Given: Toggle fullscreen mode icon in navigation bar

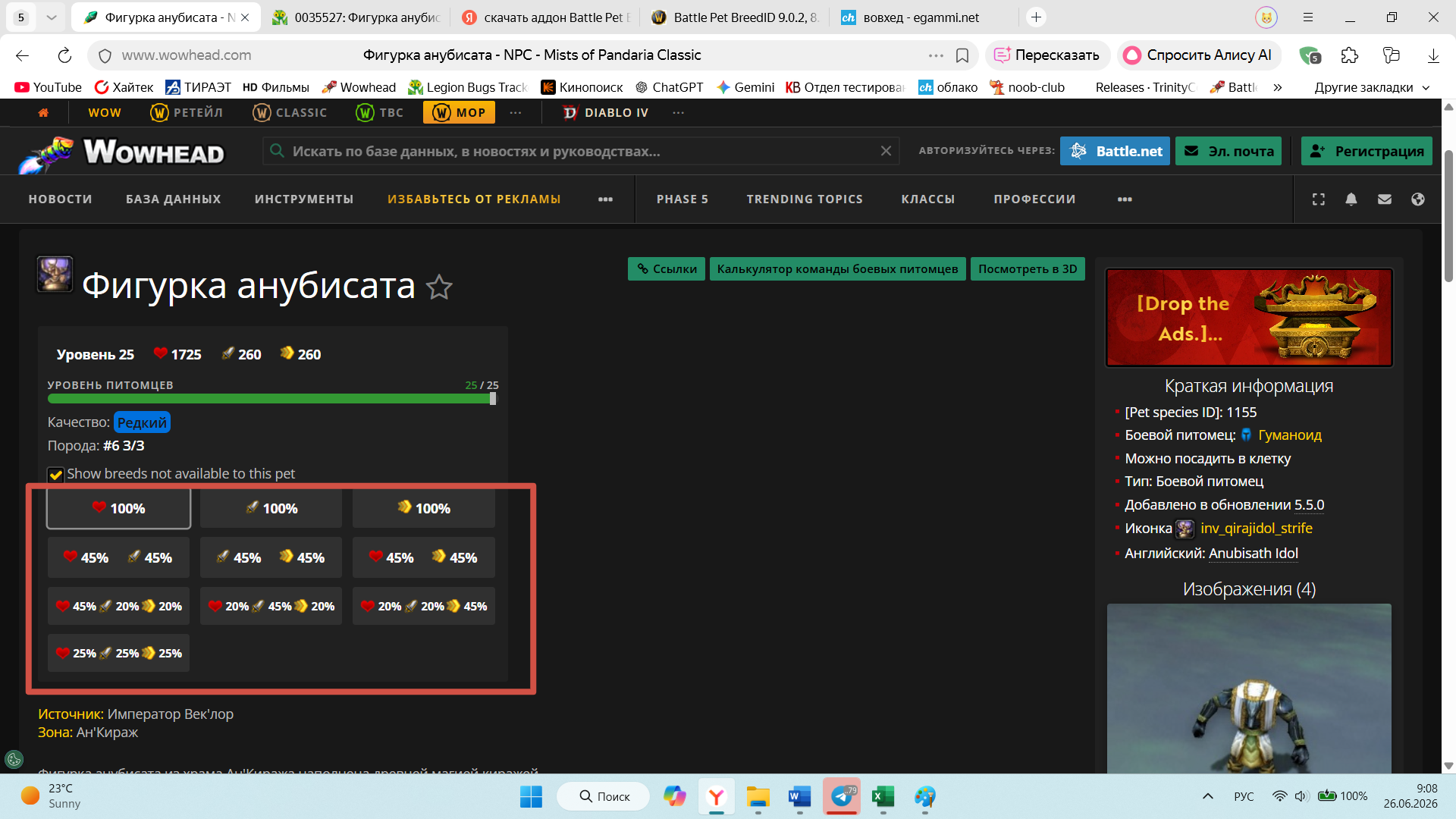Looking at the screenshot, I should pos(1319,199).
